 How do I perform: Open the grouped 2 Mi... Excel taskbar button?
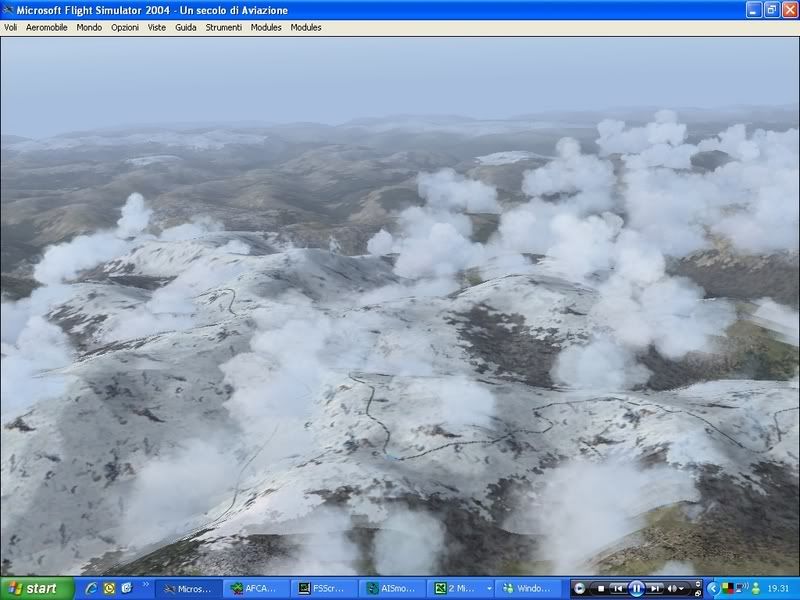(461, 589)
